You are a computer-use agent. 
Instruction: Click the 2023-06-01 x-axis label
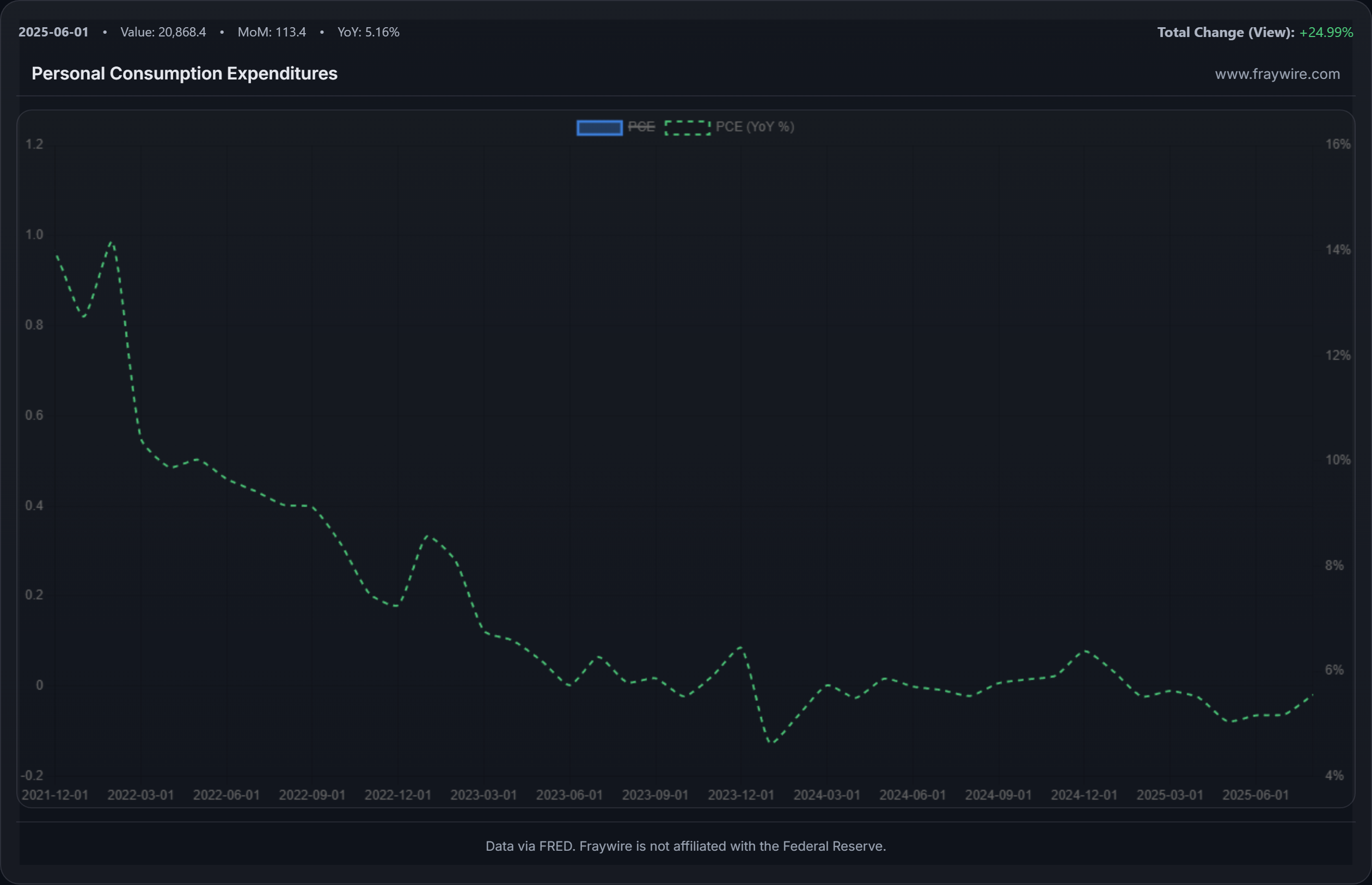pyautogui.click(x=569, y=795)
